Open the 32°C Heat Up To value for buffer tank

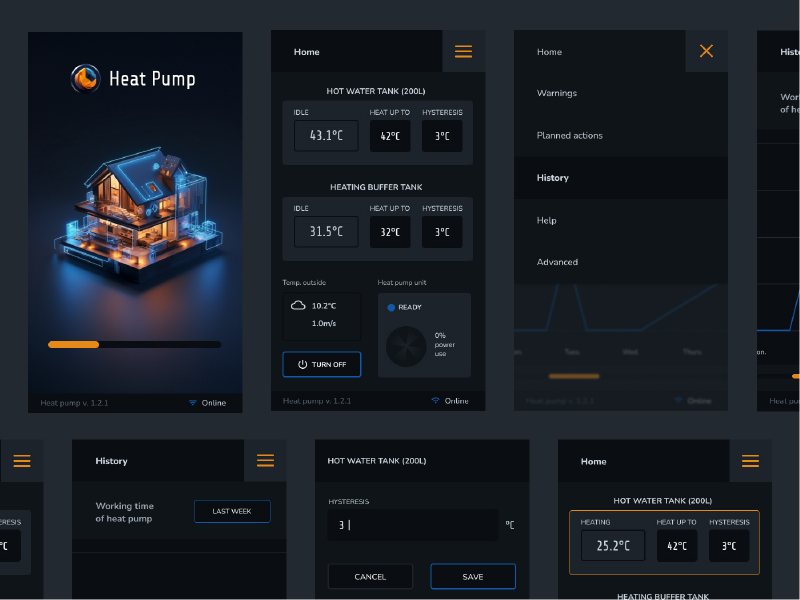(x=390, y=232)
